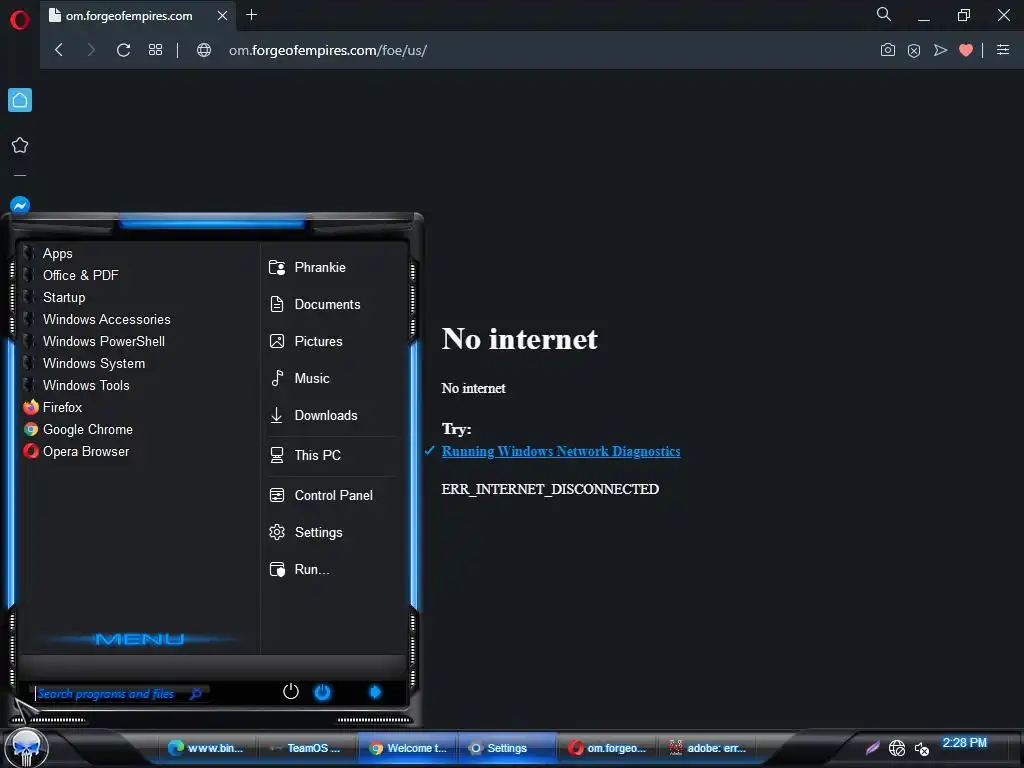Click the 2:28 PM taskbar clock
1024x768 pixels.
[x=965, y=743]
